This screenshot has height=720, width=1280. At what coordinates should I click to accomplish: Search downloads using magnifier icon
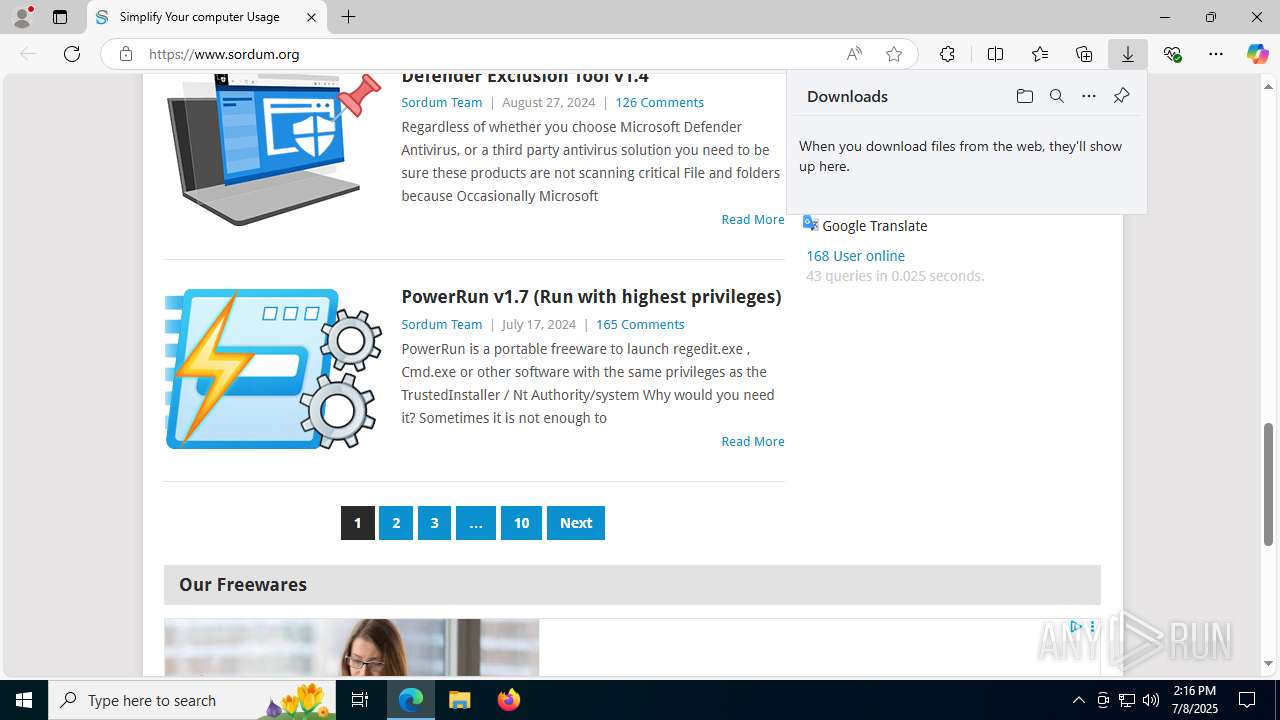(x=1056, y=96)
